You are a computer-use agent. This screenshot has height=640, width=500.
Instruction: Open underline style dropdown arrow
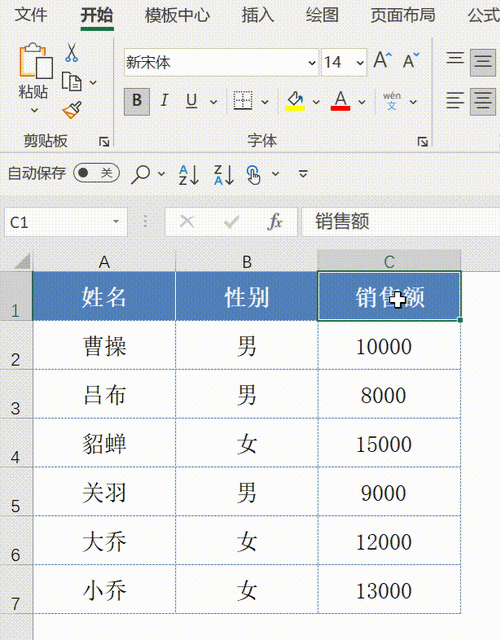[x=213, y=102]
